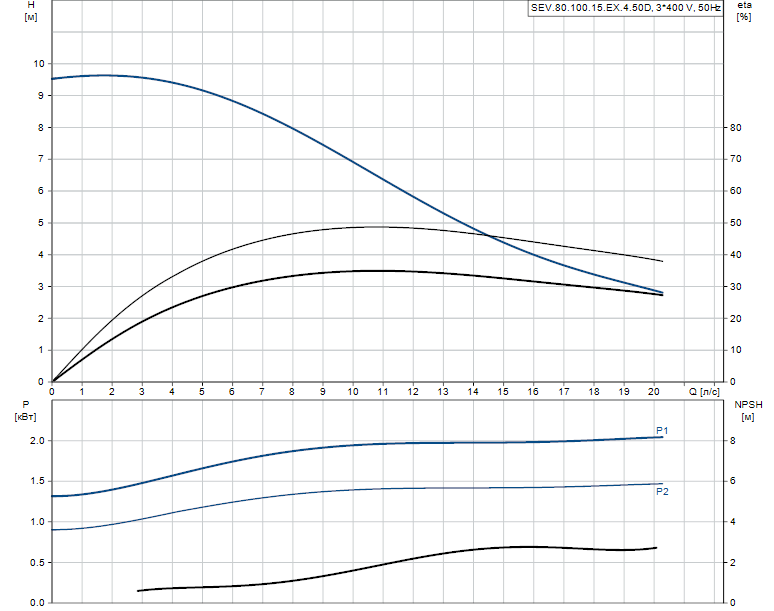Click the 11 tick on the Q axis

click(x=383, y=392)
